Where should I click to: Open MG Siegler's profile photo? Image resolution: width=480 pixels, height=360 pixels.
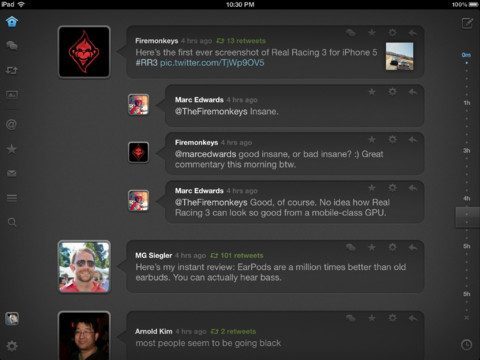(x=84, y=267)
